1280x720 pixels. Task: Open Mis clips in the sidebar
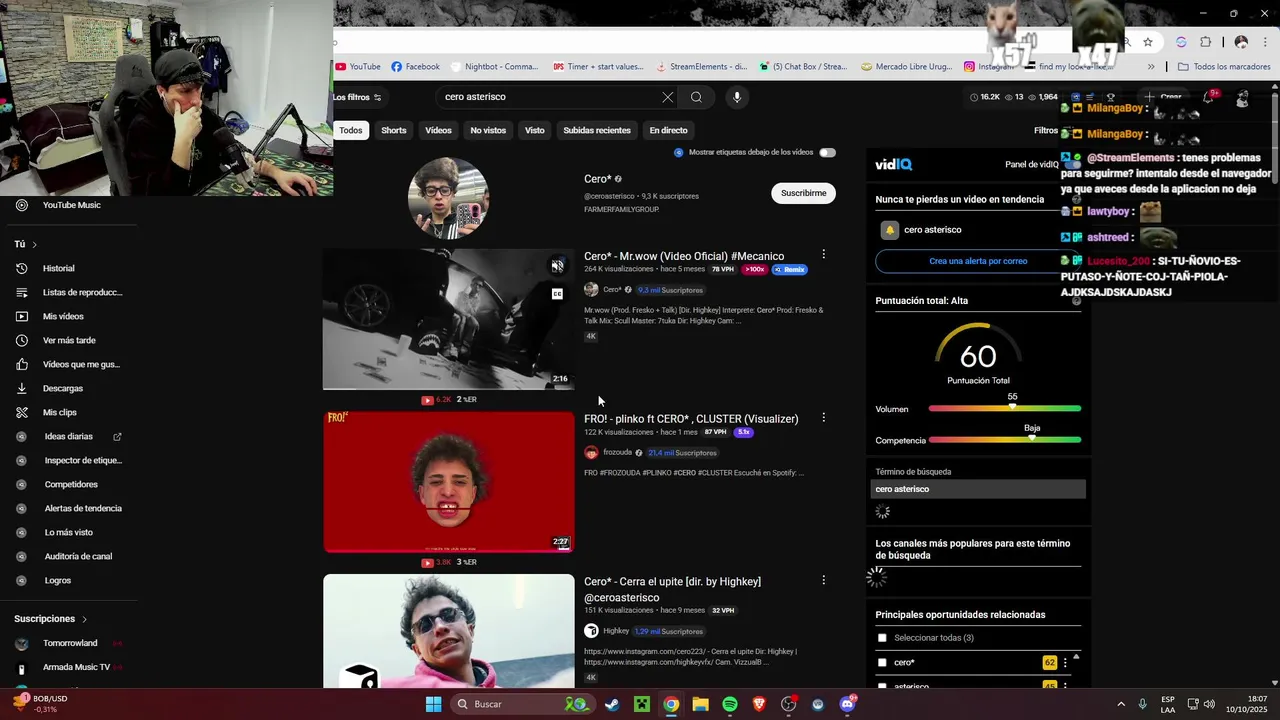point(59,412)
